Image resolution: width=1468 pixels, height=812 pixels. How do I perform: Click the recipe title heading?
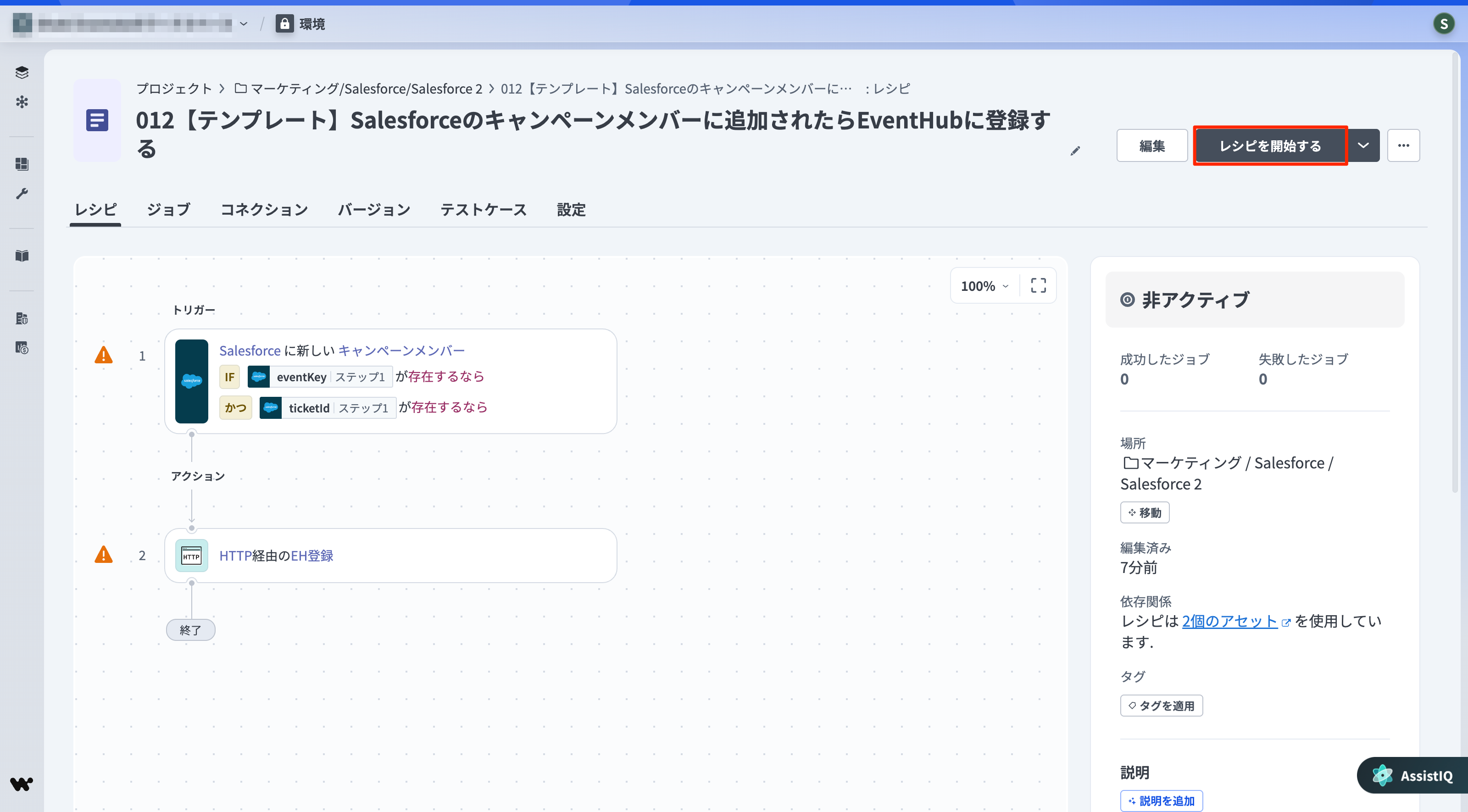tap(593, 134)
